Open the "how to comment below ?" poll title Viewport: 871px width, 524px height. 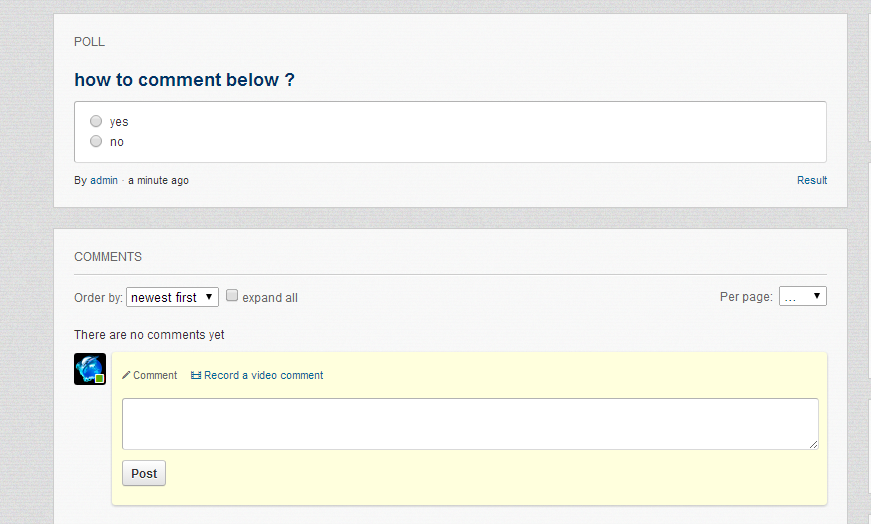coord(184,80)
